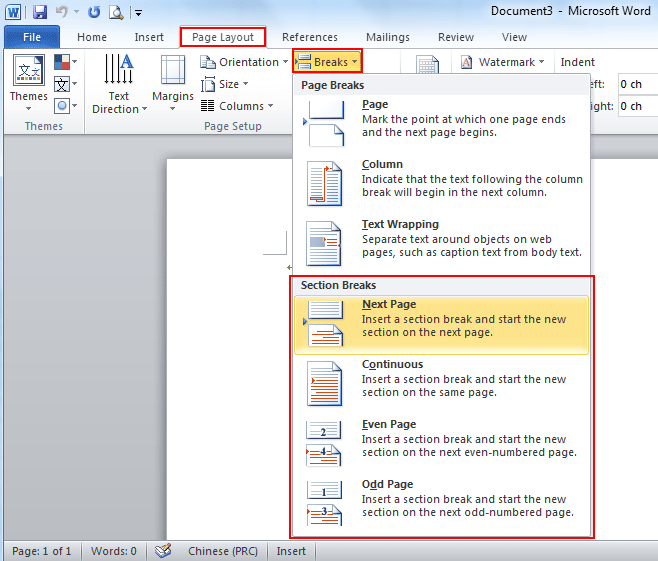Switch to the References tab
This screenshot has width=658, height=561.
pyautogui.click(x=309, y=37)
